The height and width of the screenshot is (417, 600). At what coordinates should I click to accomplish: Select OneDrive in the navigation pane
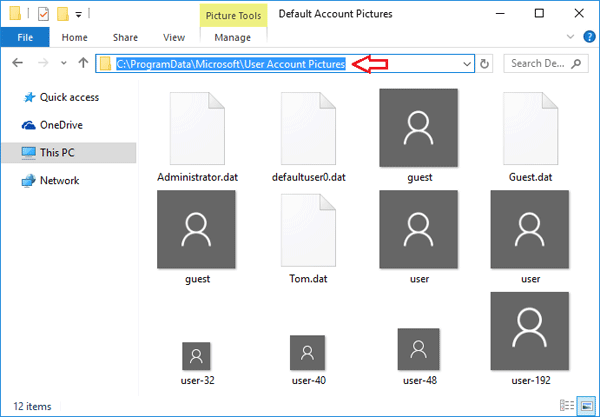click(x=60, y=125)
